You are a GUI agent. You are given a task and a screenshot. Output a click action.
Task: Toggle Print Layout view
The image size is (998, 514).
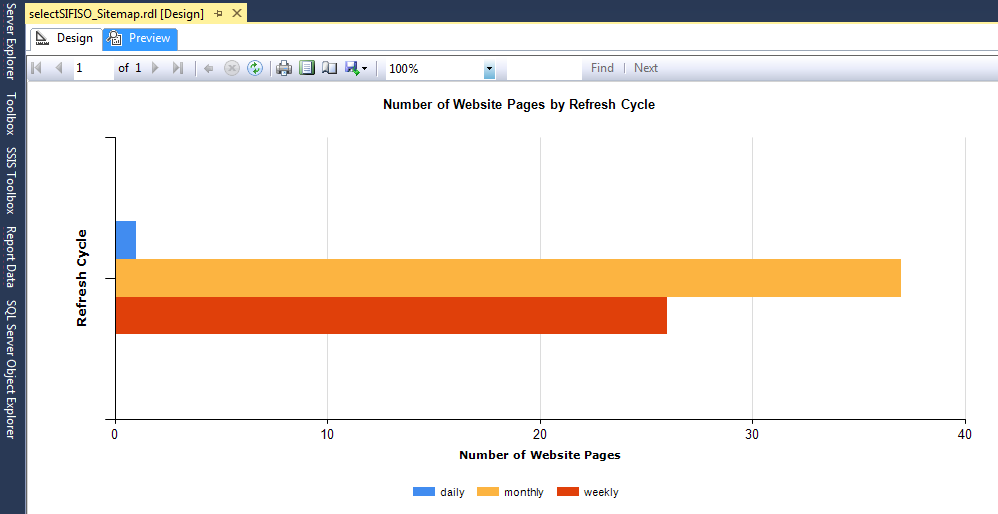click(307, 68)
